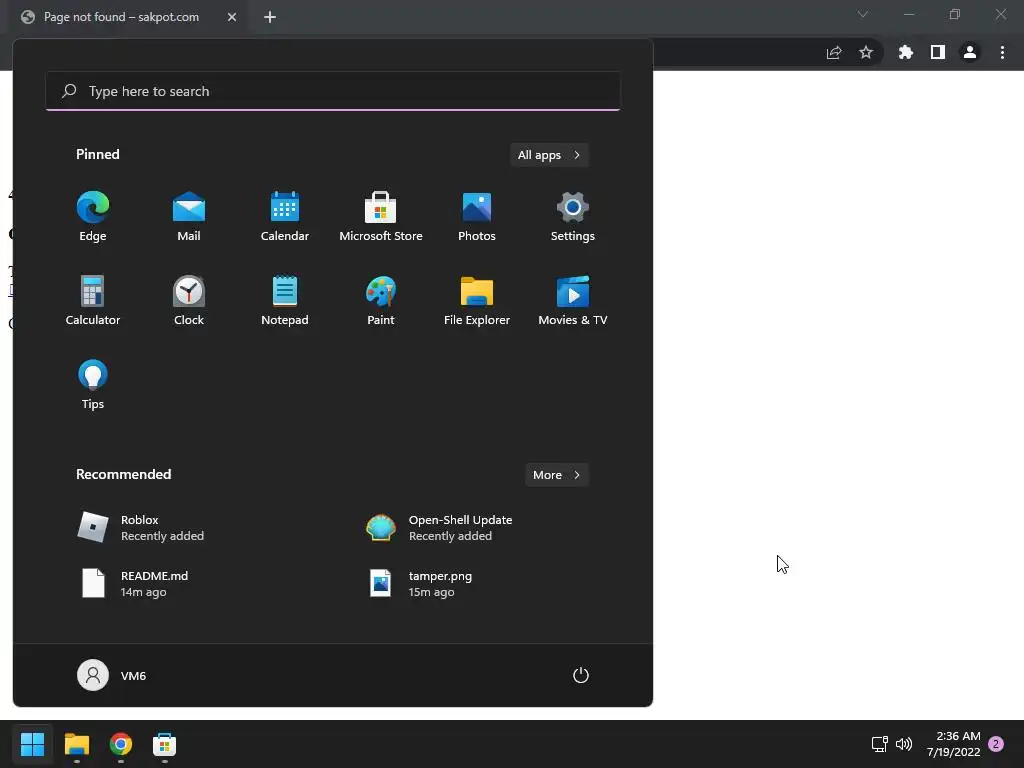Open Microsoft Store from pinned apps

coord(381,217)
